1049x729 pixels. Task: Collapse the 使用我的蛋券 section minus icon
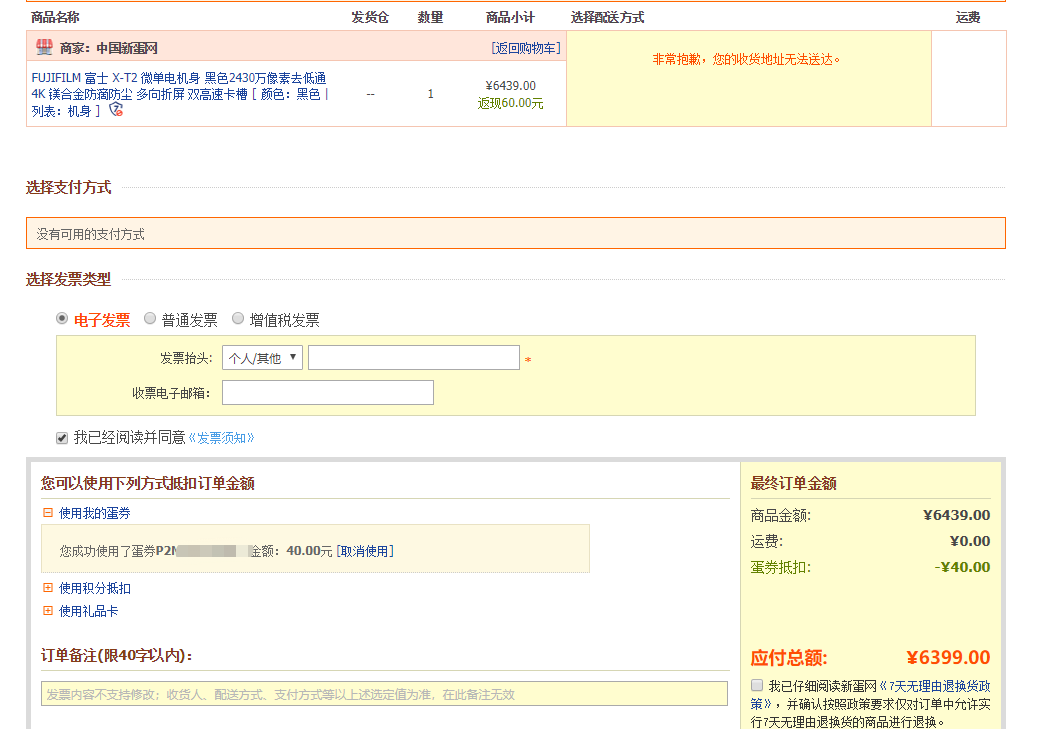click(x=47, y=513)
